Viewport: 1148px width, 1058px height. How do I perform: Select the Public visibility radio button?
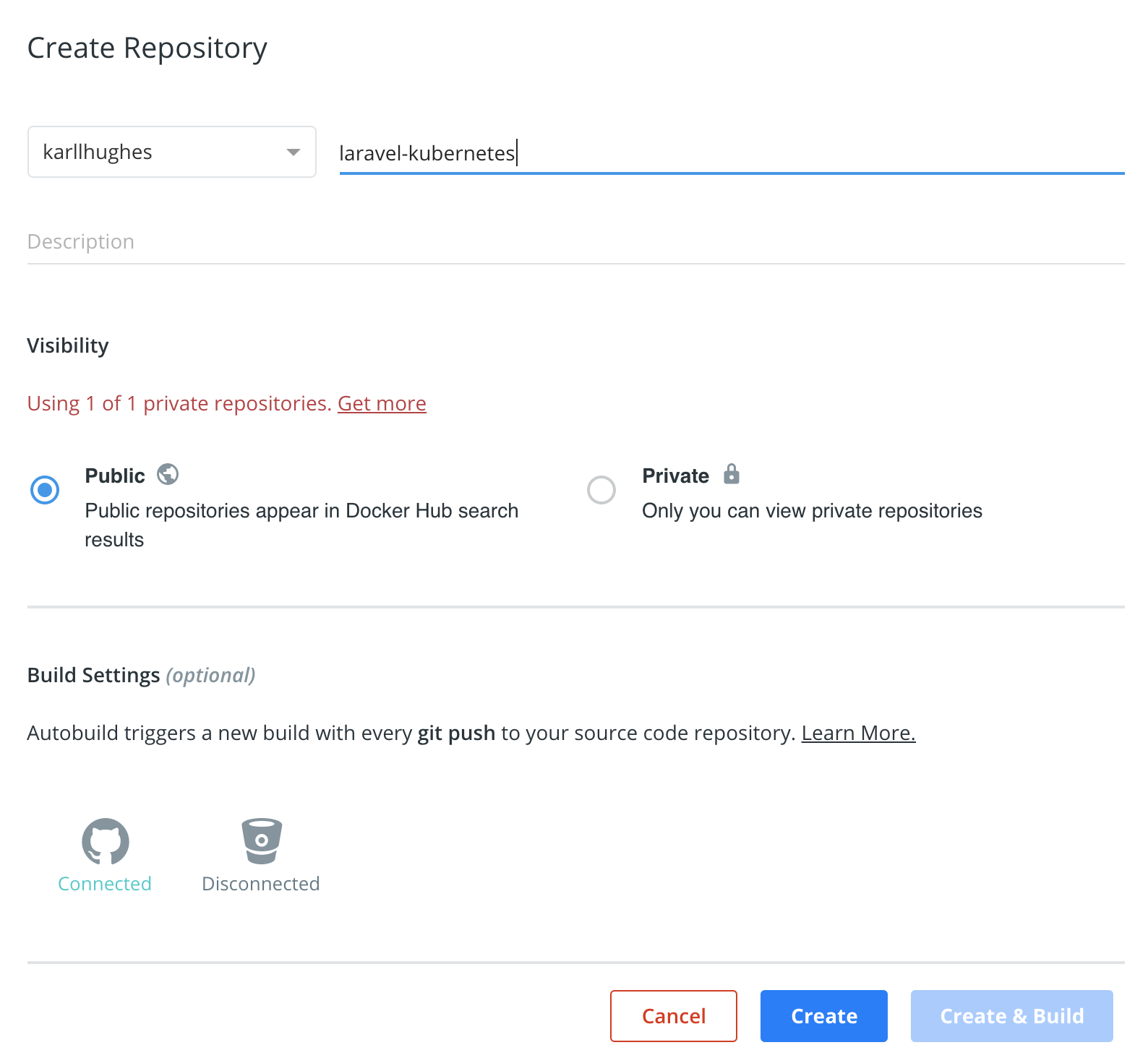click(45, 490)
